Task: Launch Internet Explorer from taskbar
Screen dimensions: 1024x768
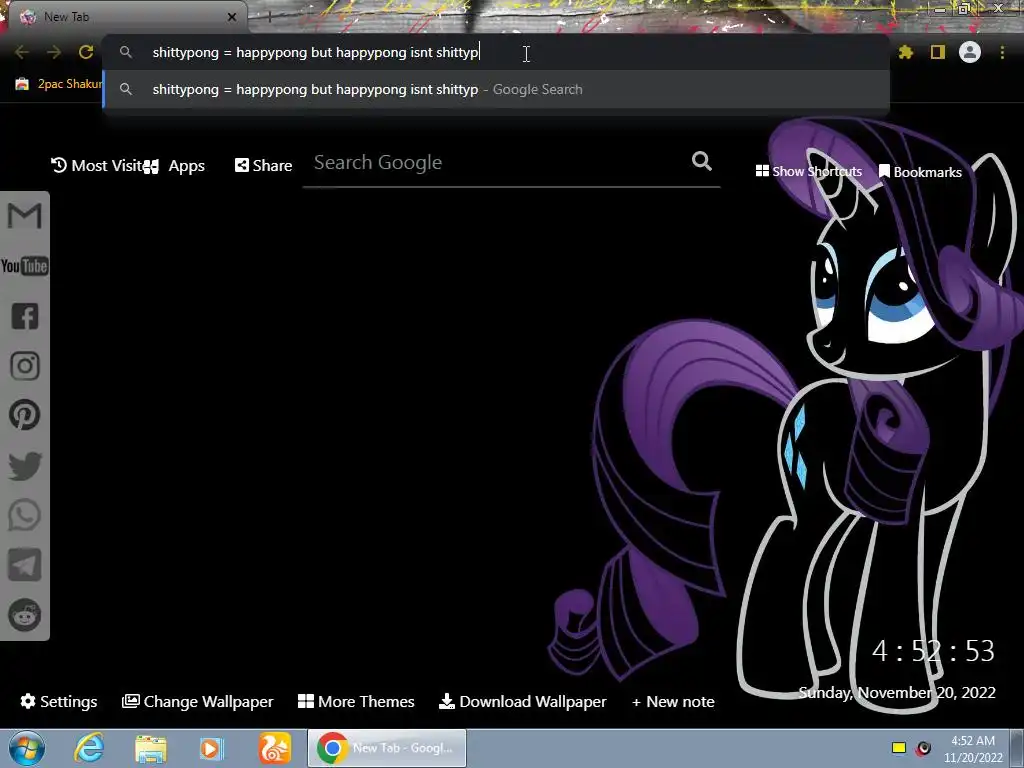Action: [x=89, y=748]
